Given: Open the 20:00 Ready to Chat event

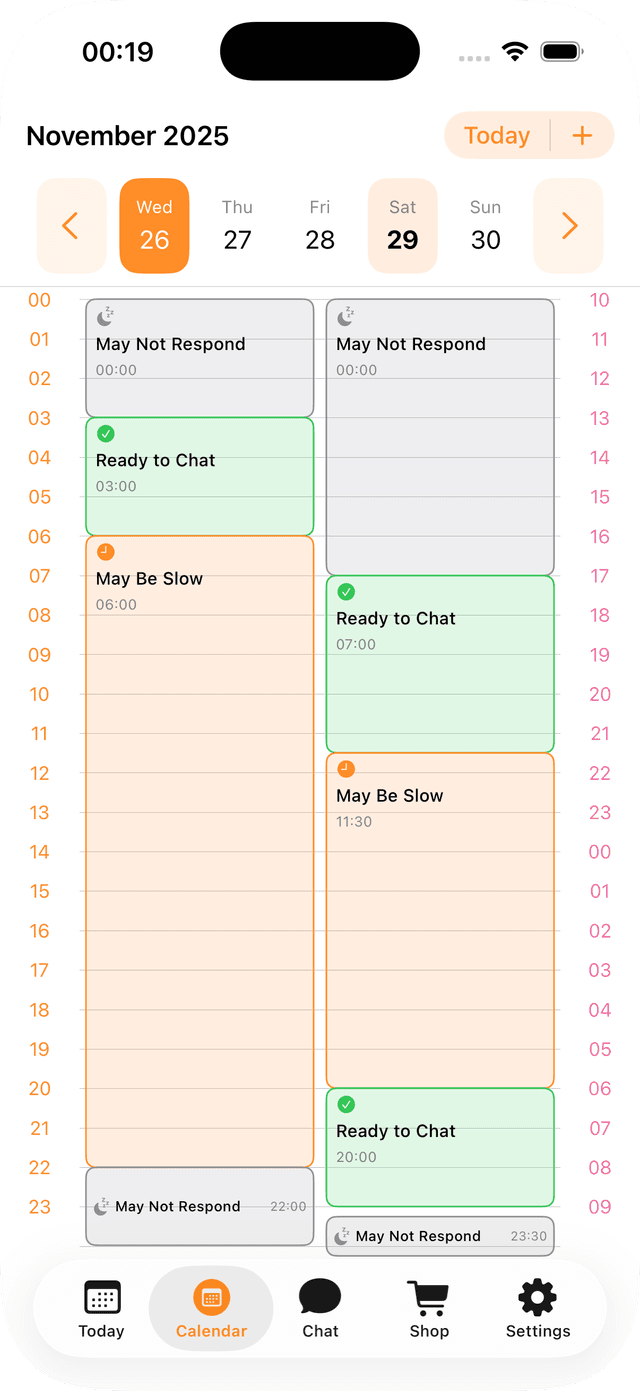Looking at the screenshot, I should pyautogui.click(x=440, y=1145).
